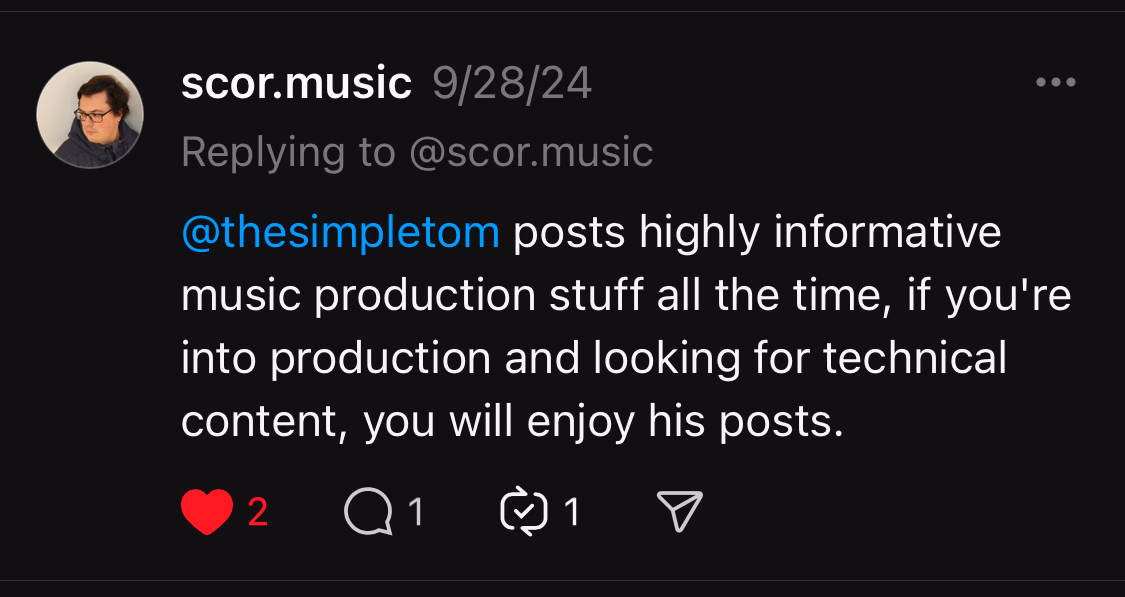Click the red like count 2
The height and width of the screenshot is (597, 1125).
pos(258,513)
